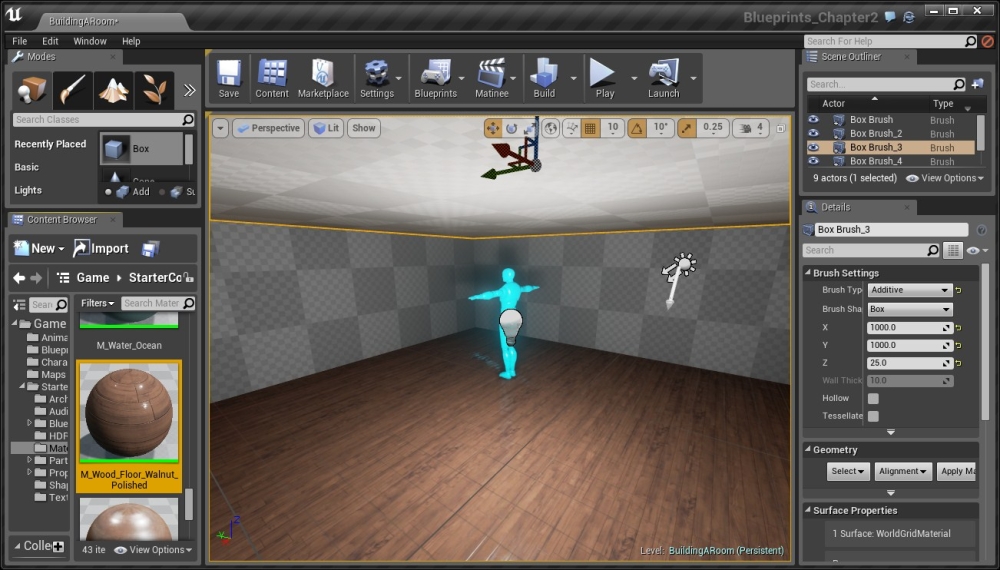Open the Lit view mode dropdown
1000x570 pixels.
click(327, 128)
